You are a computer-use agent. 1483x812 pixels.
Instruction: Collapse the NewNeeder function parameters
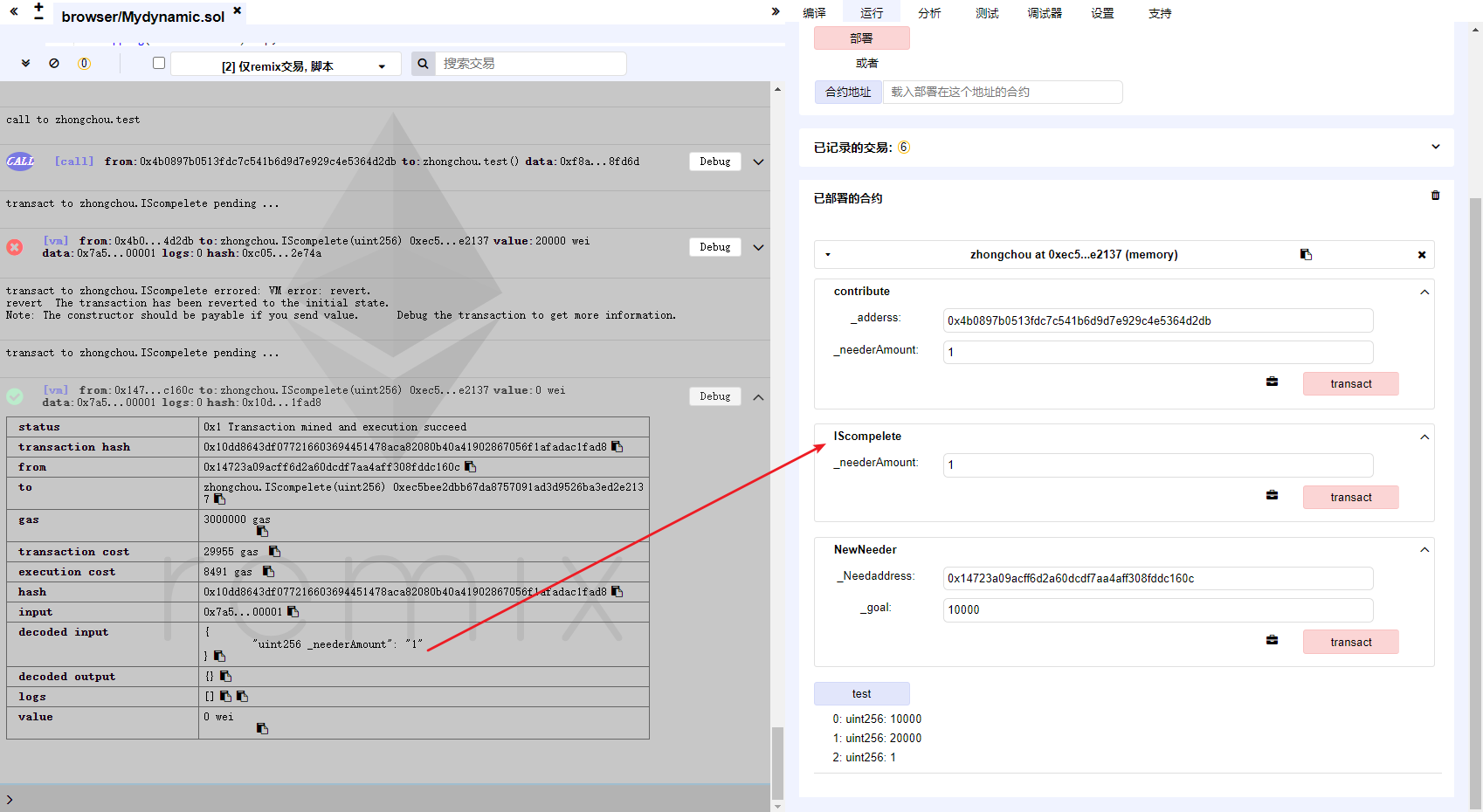click(1424, 550)
